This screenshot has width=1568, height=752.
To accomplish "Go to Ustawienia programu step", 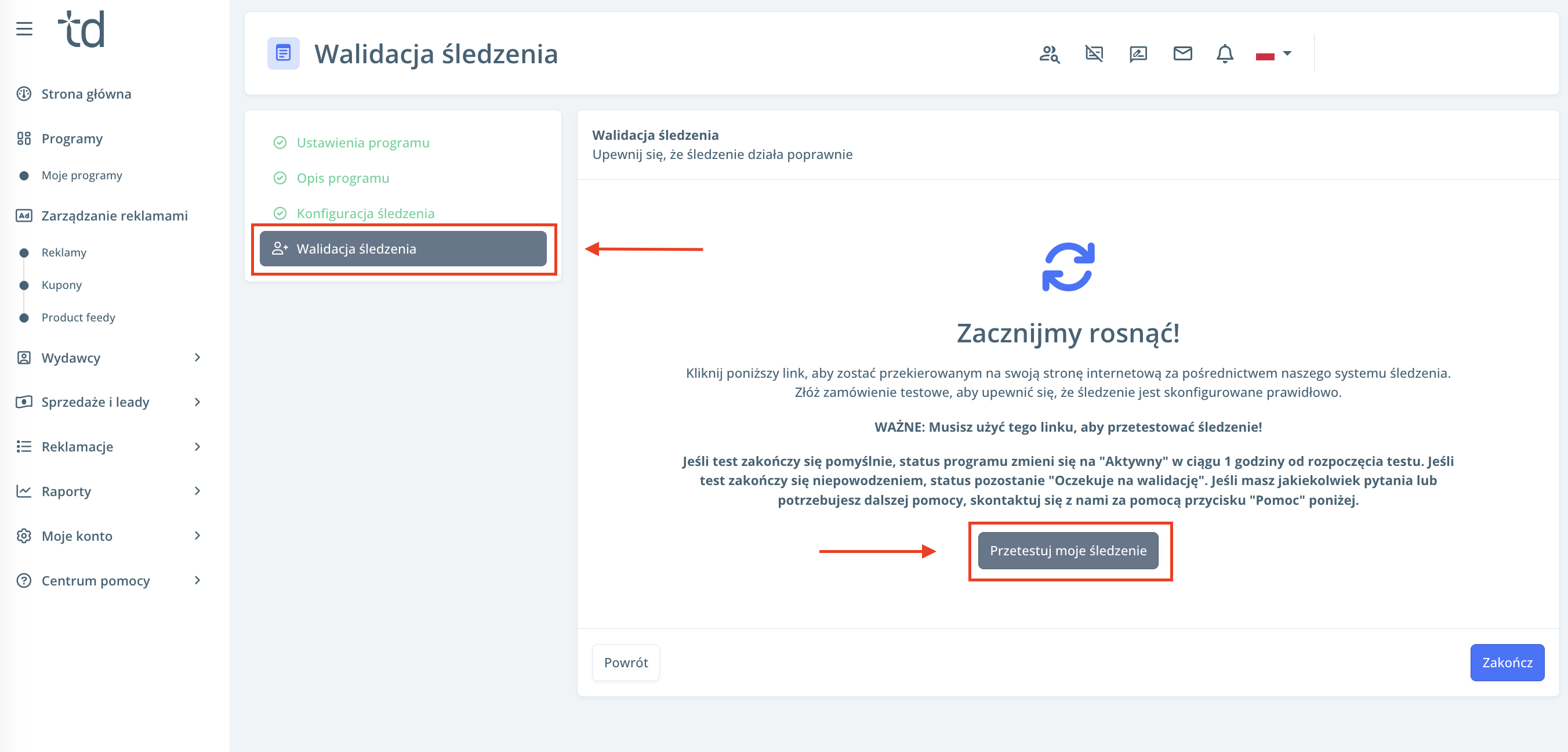I will click(x=363, y=143).
